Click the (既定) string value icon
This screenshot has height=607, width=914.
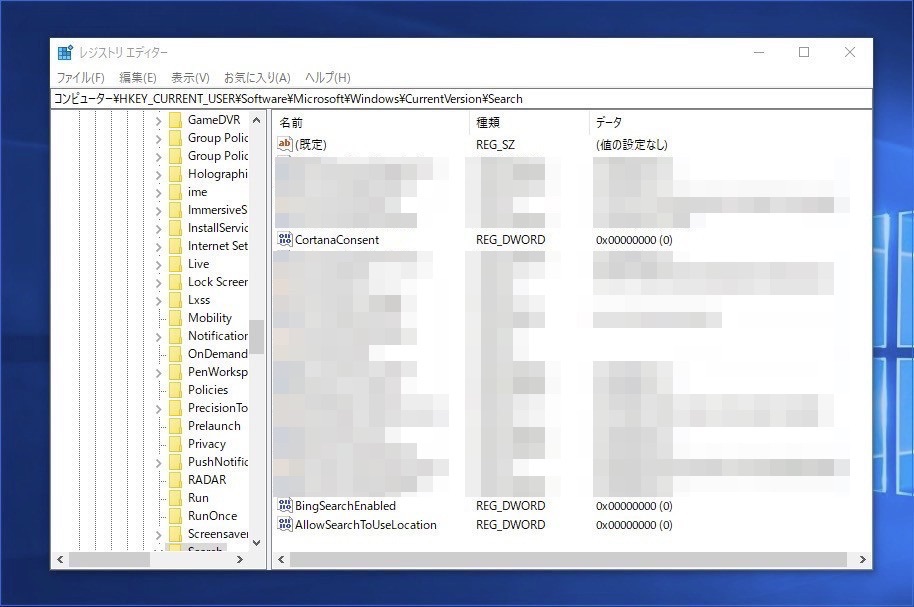point(284,143)
